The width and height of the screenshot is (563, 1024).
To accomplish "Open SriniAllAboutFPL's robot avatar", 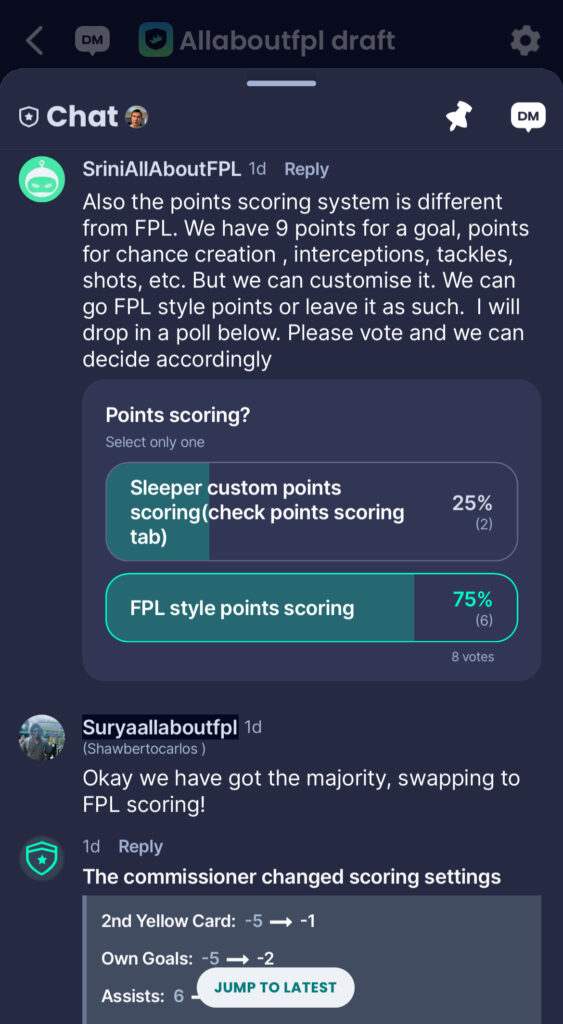I will (x=41, y=179).
